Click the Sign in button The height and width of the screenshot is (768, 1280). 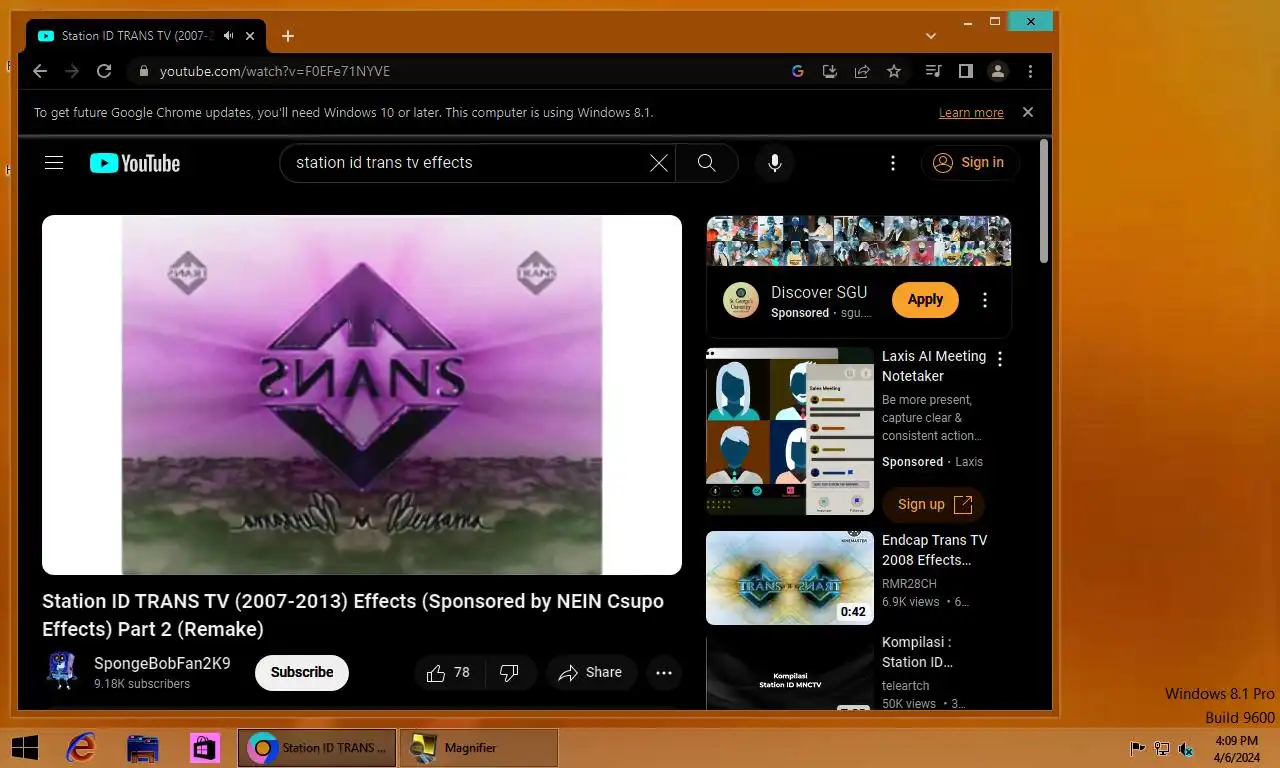(969, 163)
